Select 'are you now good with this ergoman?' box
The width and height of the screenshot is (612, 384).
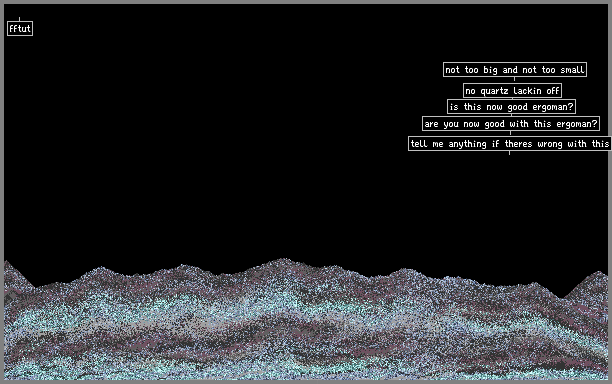coord(511,124)
